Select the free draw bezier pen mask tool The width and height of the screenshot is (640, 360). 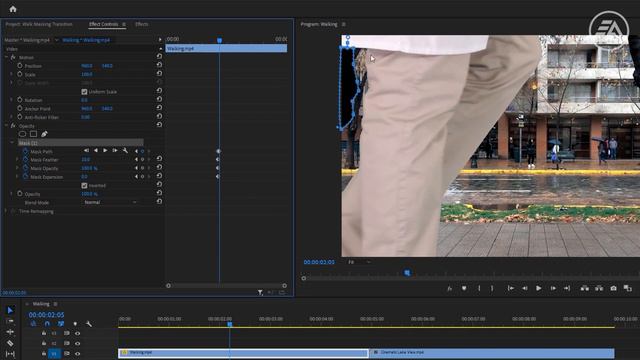44,134
